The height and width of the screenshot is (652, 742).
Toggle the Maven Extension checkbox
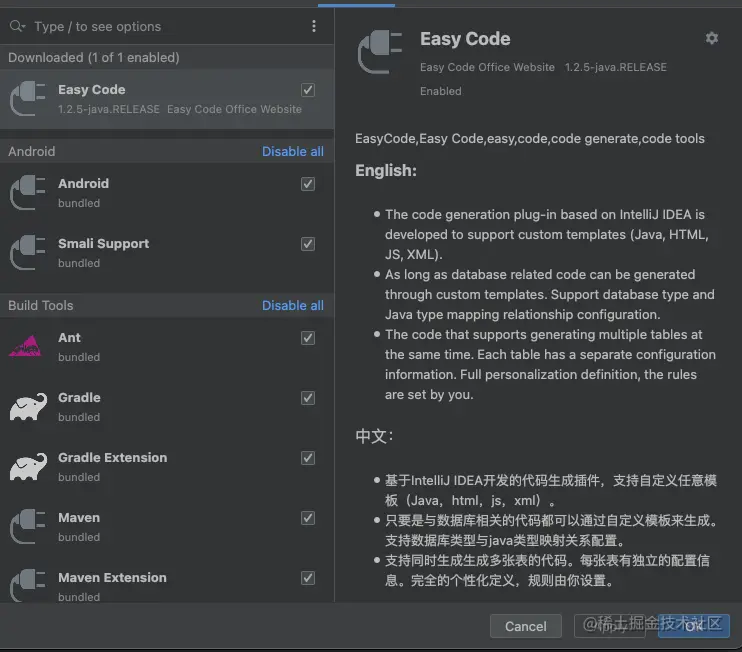tap(308, 578)
